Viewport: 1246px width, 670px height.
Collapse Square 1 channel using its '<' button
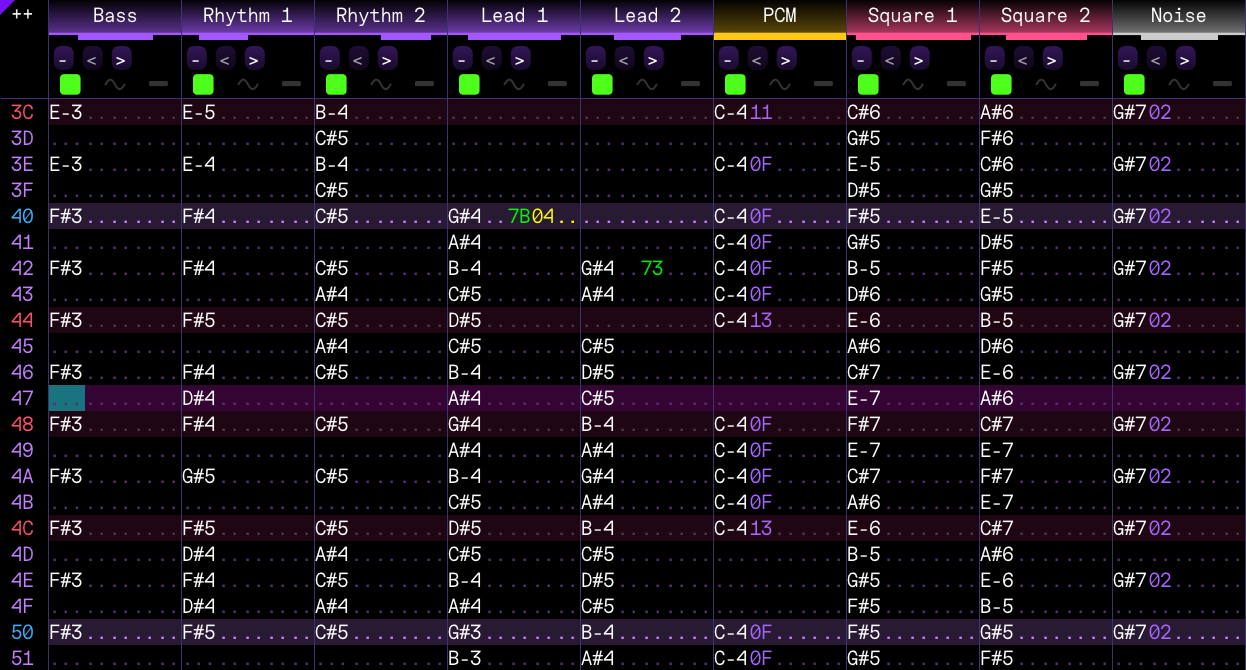(x=890, y=58)
